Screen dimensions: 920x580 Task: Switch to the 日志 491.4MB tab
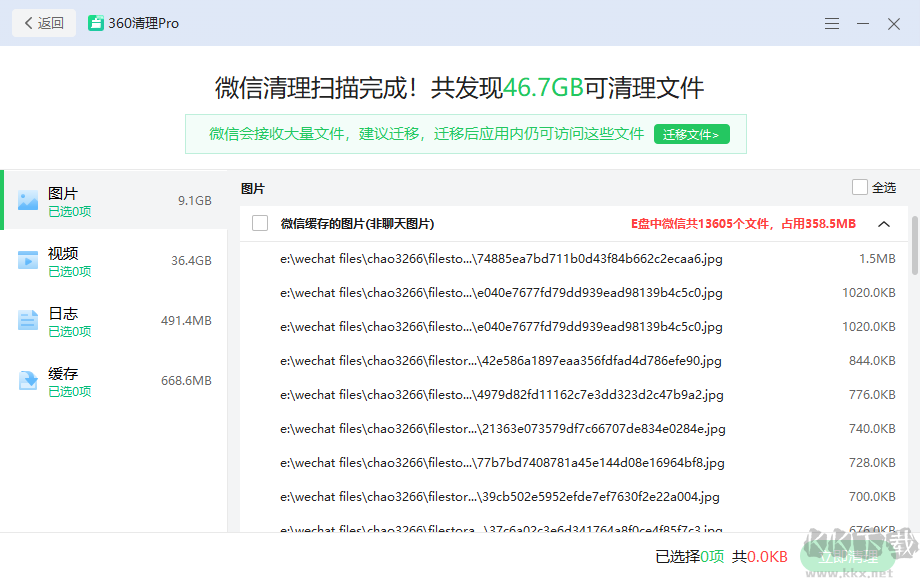pyautogui.click(x=114, y=321)
